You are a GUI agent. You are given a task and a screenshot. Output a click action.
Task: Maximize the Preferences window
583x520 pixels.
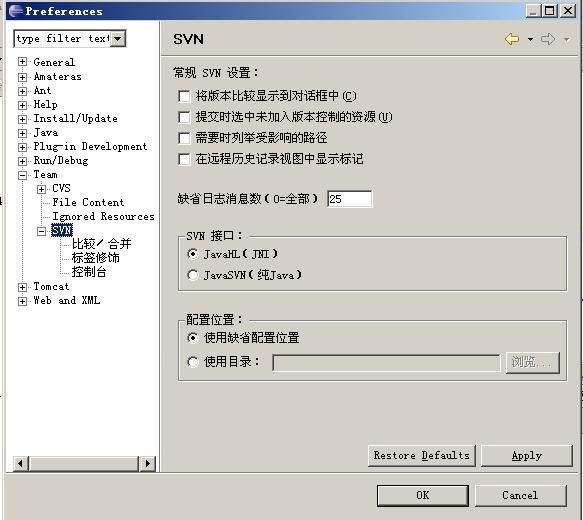click(550, 11)
